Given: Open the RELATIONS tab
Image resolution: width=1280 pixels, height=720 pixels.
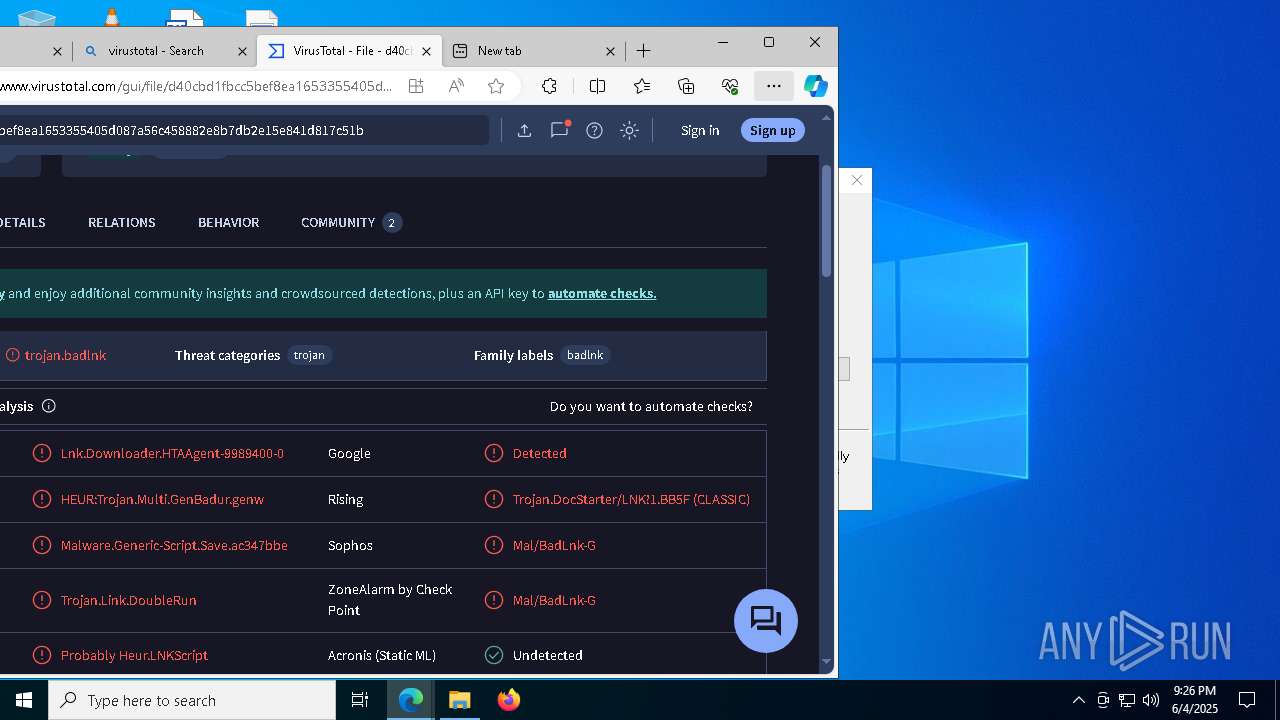Looking at the screenshot, I should (122, 222).
